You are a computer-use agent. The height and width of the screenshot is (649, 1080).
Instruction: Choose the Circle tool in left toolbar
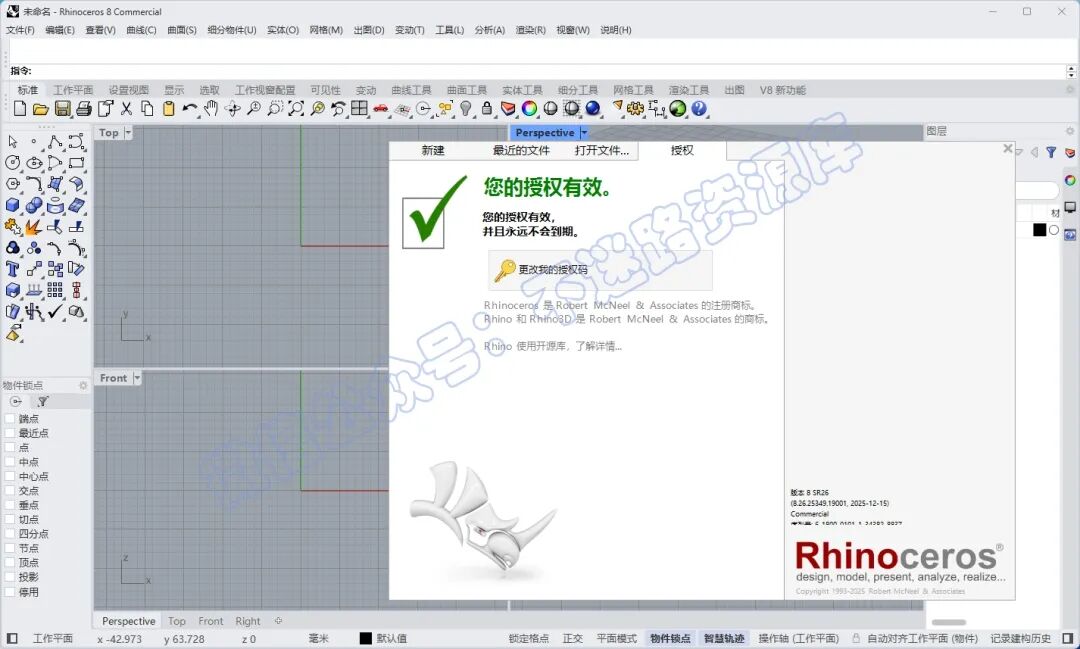(12, 163)
